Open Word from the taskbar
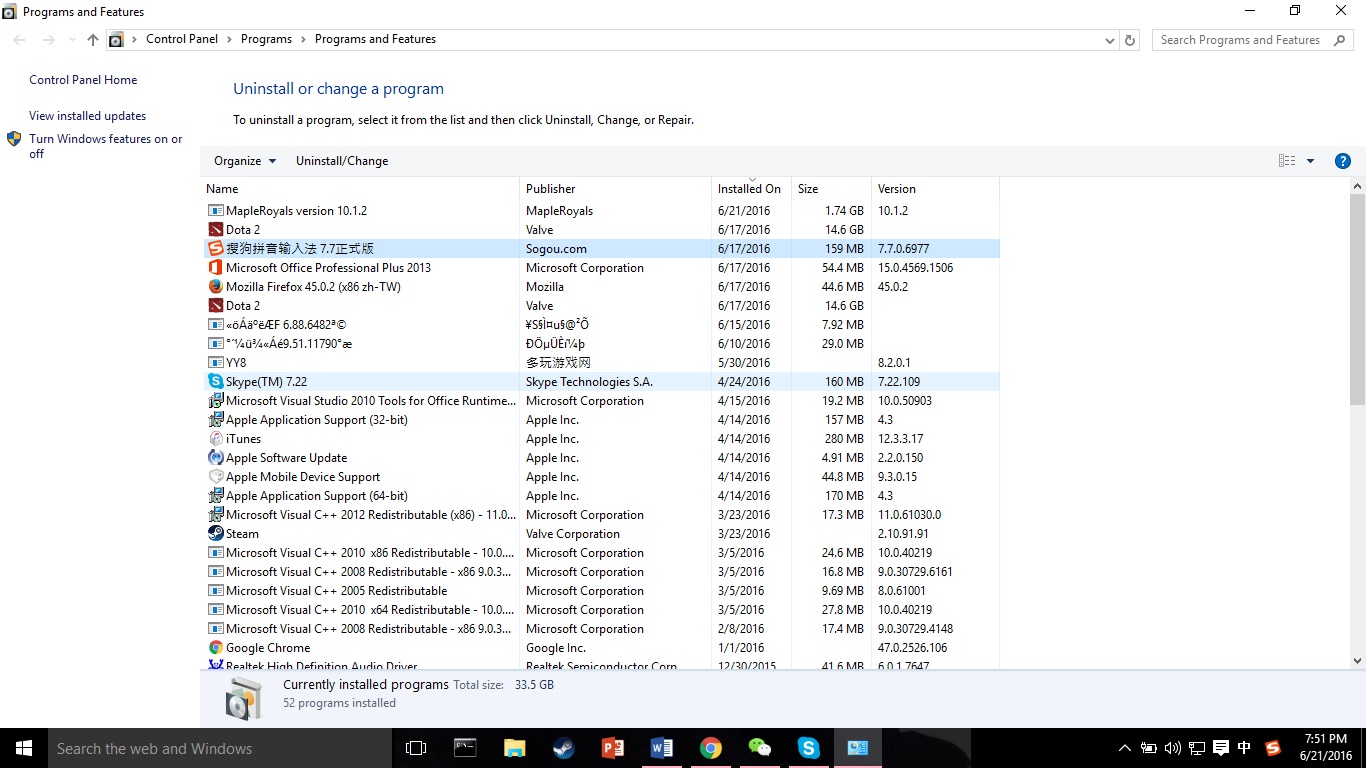 (x=661, y=748)
